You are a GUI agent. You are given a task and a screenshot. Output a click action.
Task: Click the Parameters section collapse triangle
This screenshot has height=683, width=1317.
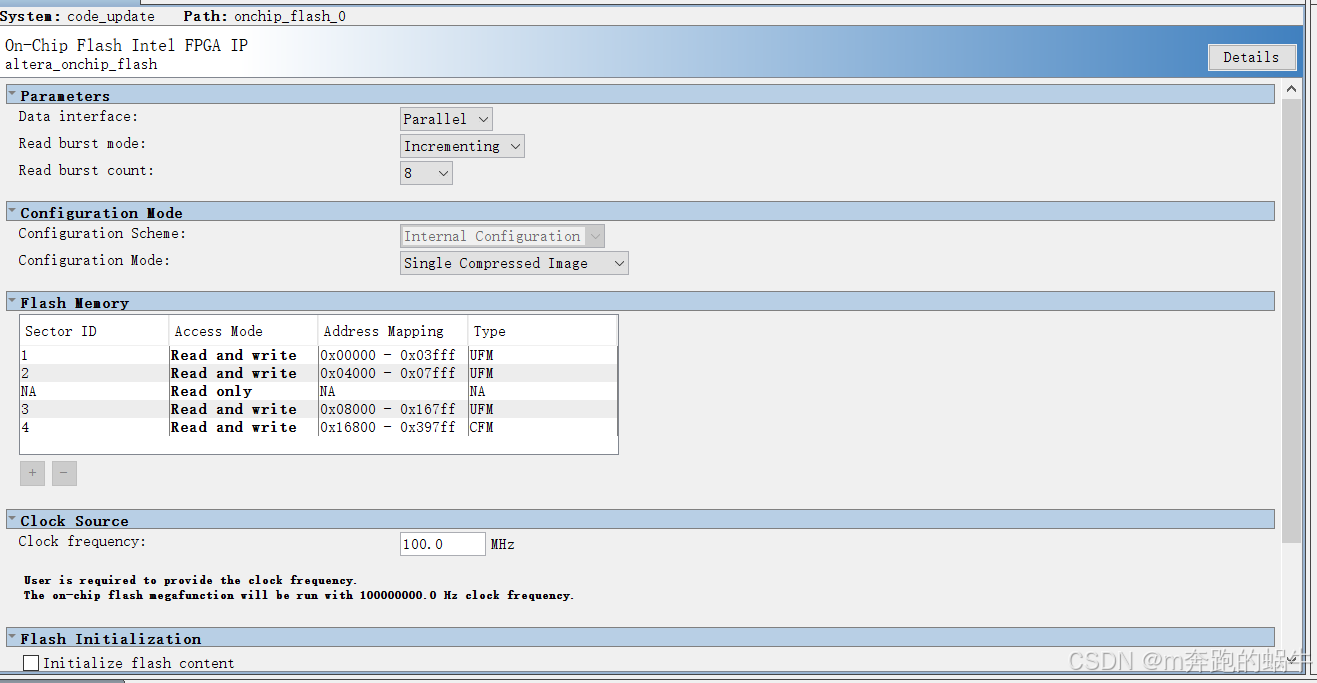click(11, 95)
